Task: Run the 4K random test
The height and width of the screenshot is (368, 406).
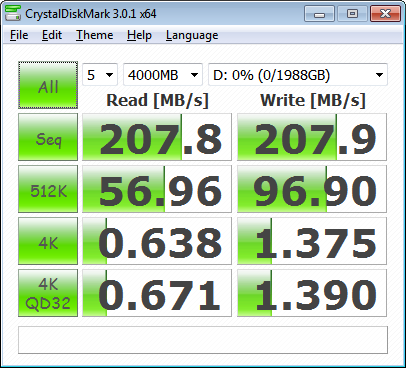Action: point(48,241)
